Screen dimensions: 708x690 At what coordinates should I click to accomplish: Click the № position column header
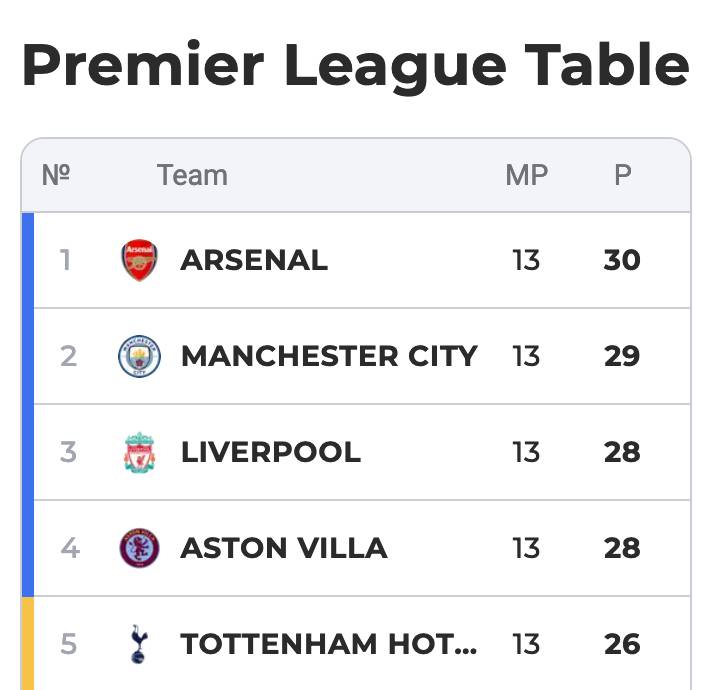[x=56, y=175]
